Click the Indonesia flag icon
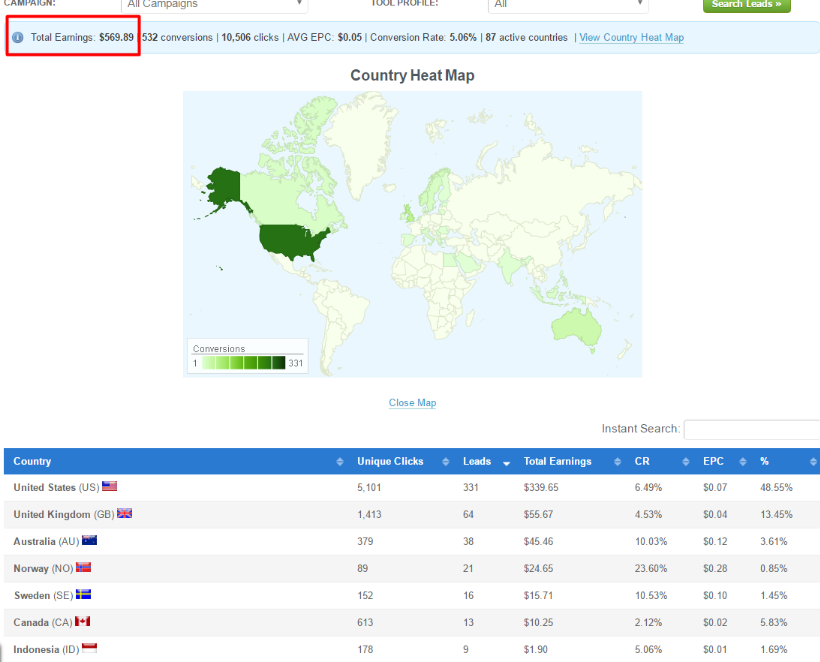The width and height of the screenshot is (820, 662). coord(89,649)
